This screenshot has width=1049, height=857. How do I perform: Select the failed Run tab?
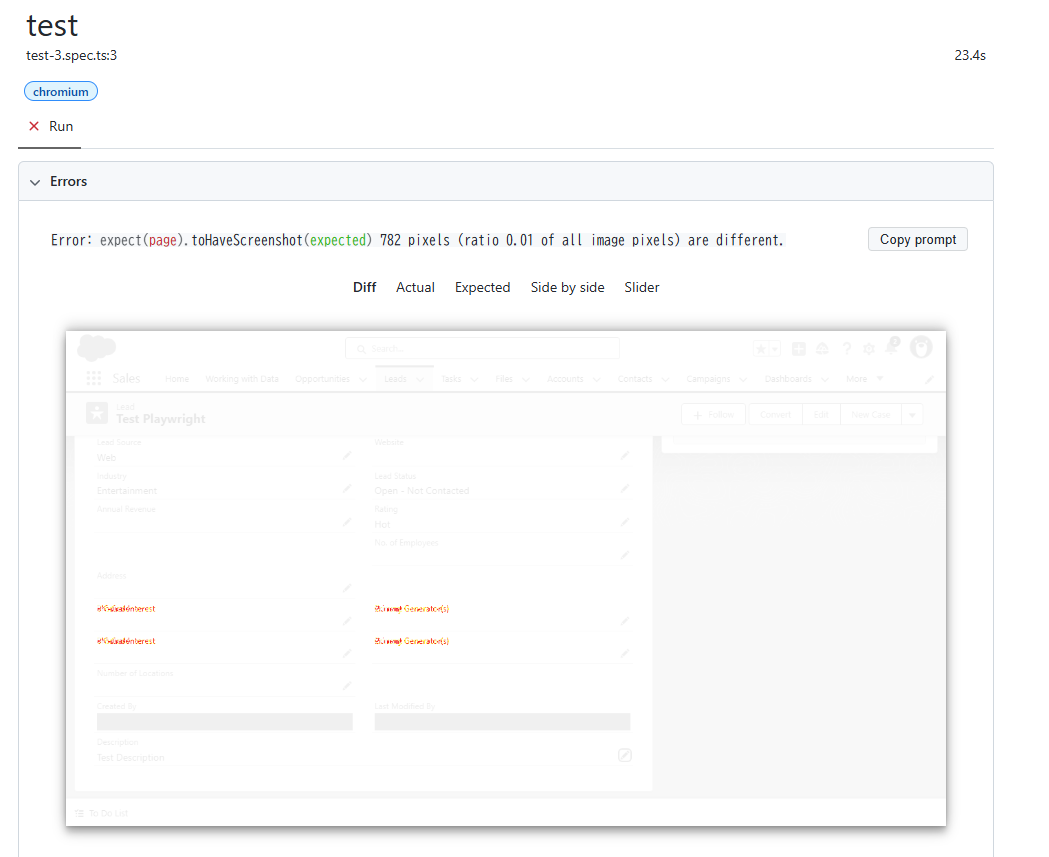(x=50, y=126)
